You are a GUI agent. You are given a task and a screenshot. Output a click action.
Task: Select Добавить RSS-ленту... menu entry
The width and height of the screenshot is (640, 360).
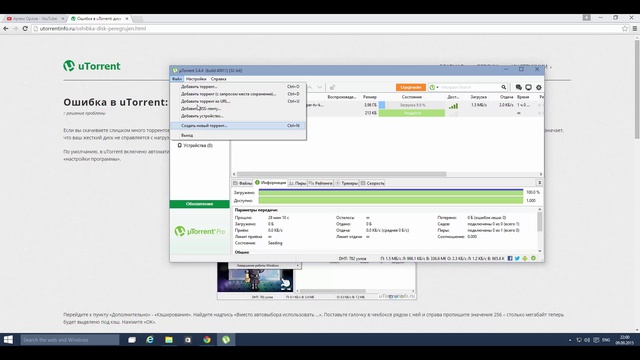pos(238,109)
